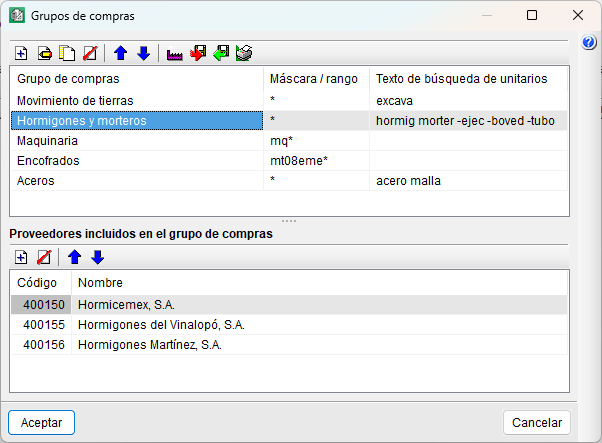Click the Nombre column header
The image size is (602, 443).
319,283
